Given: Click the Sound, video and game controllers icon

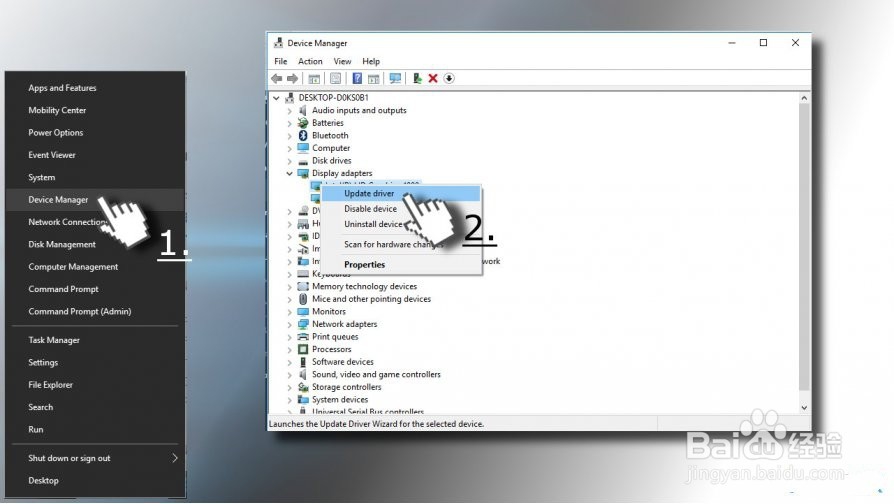Looking at the screenshot, I should click(x=303, y=375).
